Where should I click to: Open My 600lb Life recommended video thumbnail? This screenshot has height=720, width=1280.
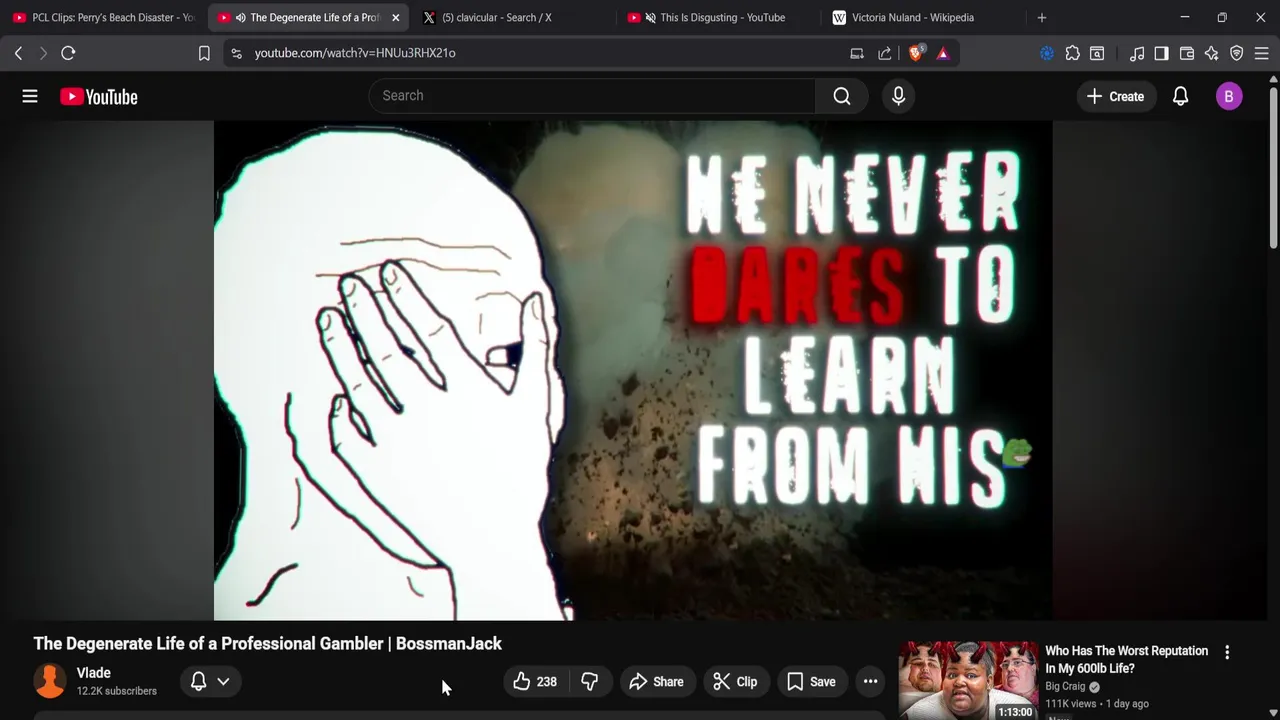click(x=968, y=680)
